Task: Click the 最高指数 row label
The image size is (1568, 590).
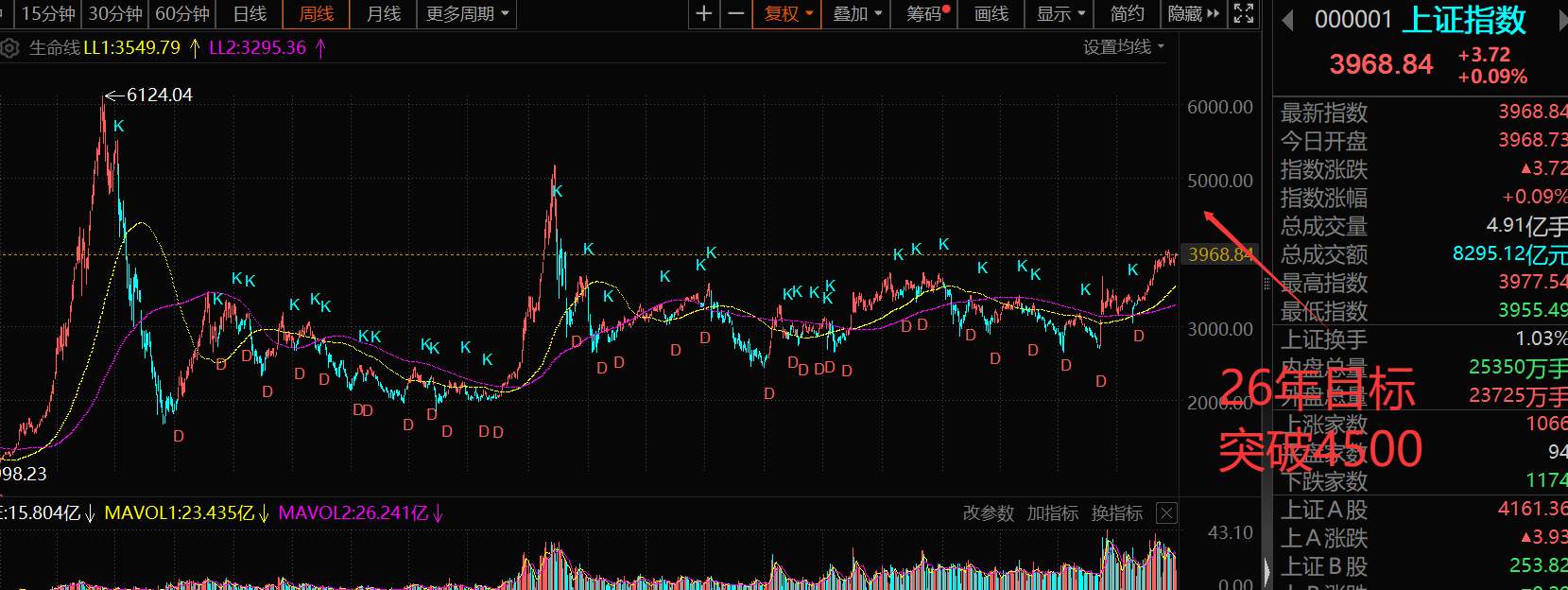Action: tap(1323, 283)
